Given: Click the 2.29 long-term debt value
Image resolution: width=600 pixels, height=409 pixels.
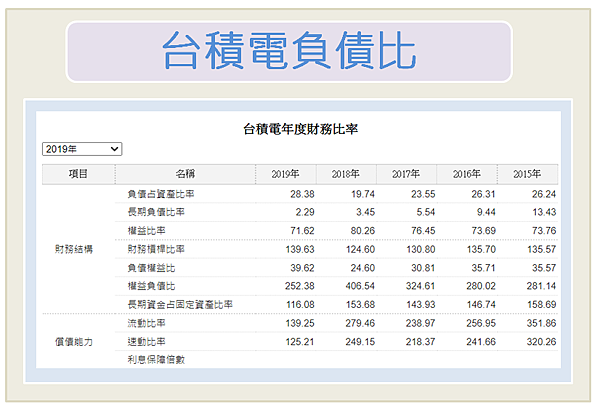Looking at the screenshot, I should point(305,212).
